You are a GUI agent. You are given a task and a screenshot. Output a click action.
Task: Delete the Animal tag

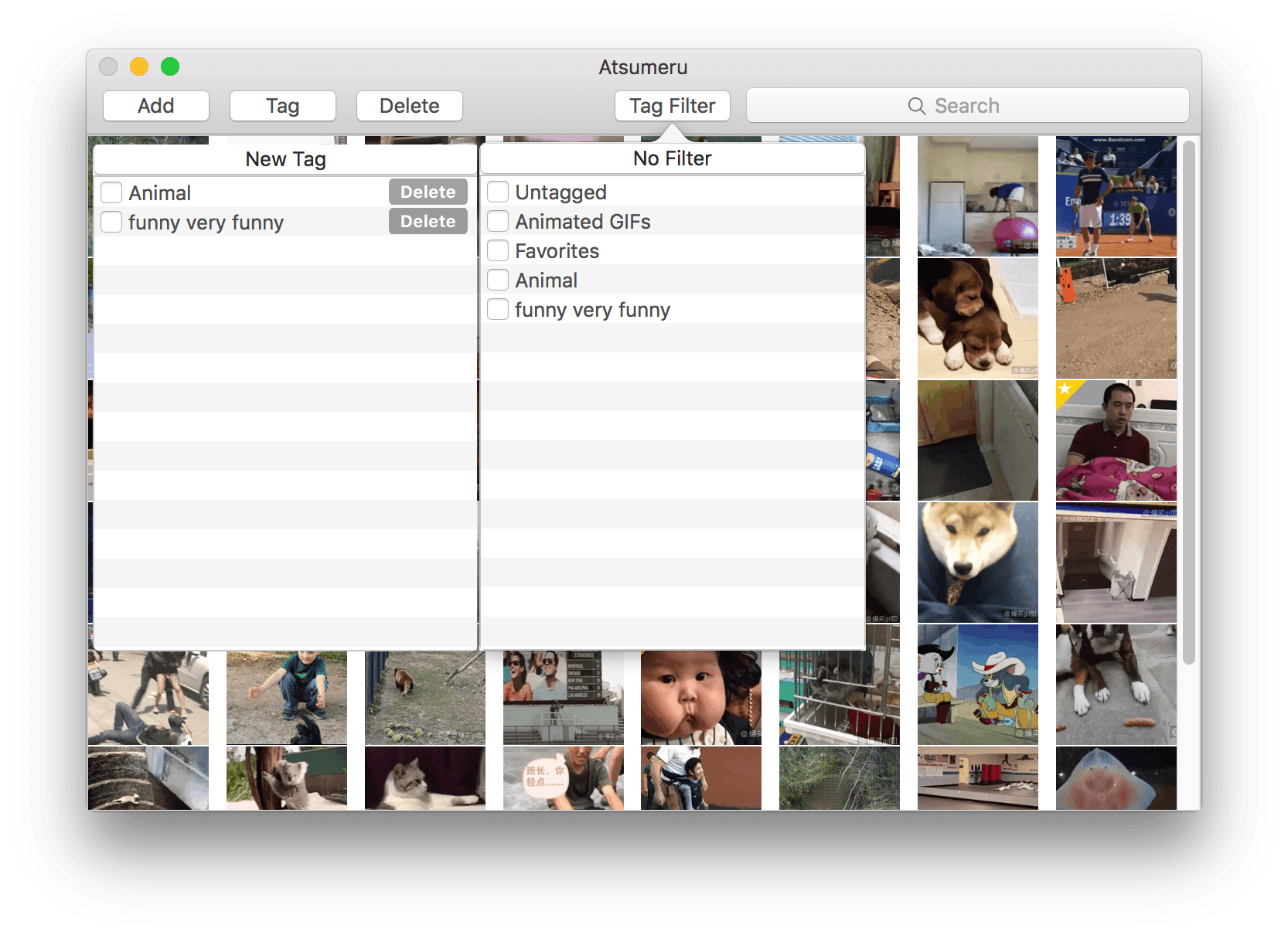tap(428, 192)
